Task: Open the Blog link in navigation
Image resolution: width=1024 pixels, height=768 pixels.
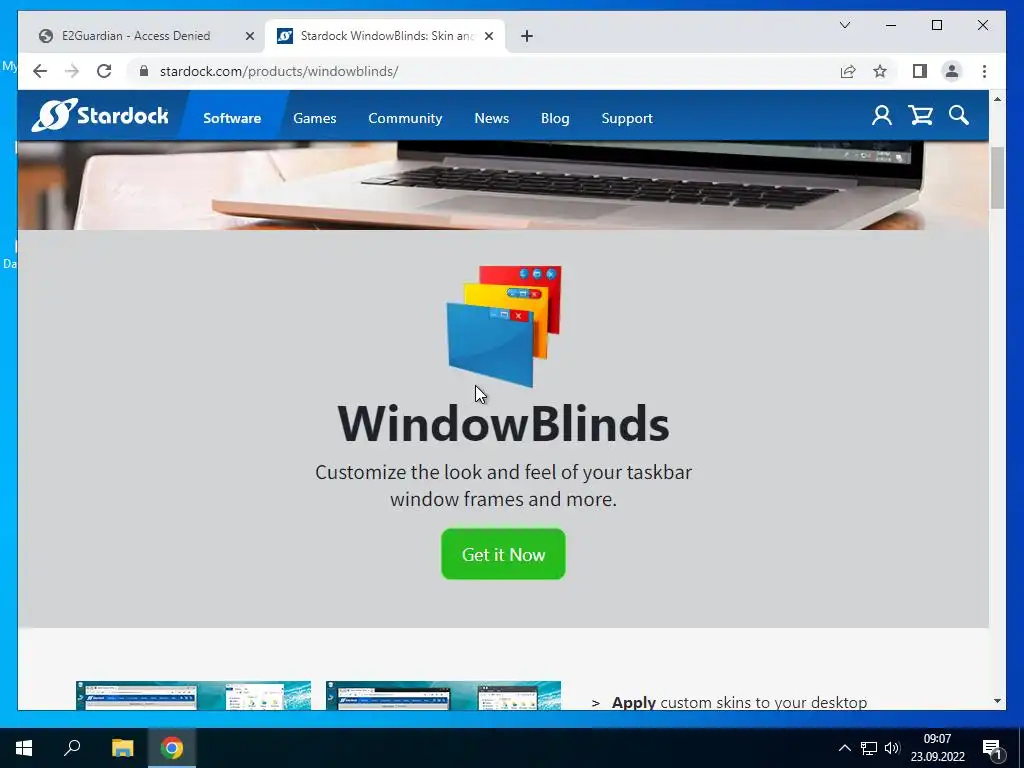Action: tap(555, 118)
